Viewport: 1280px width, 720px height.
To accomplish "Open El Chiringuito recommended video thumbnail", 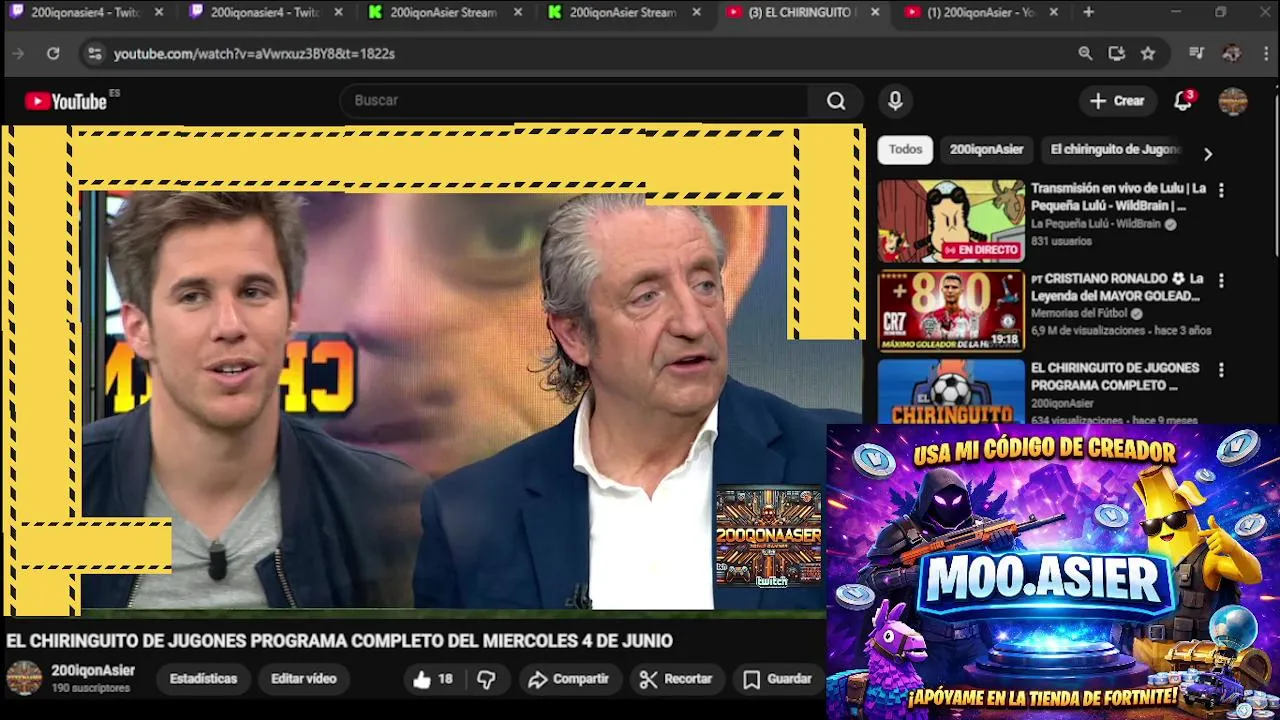I will point(951,392).
